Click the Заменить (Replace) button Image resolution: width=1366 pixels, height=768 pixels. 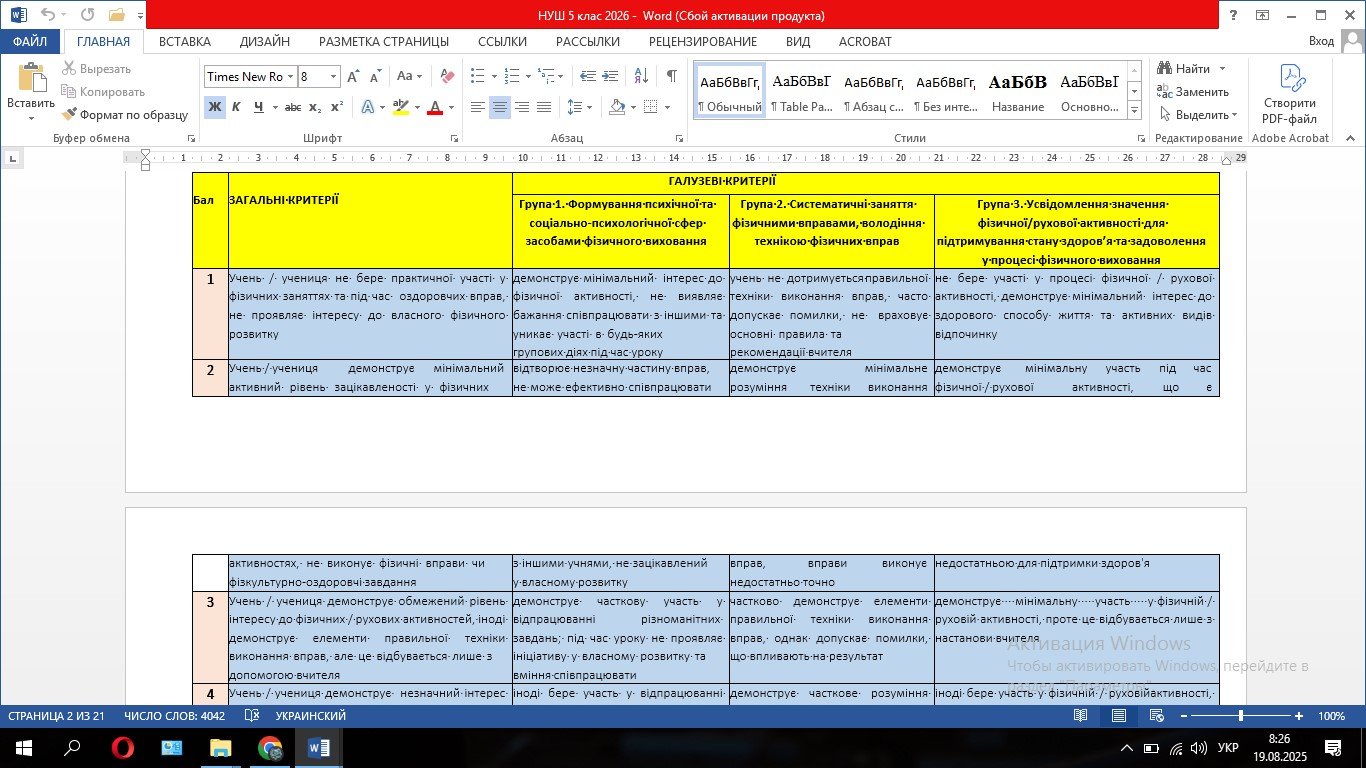(x=1193, y=92)
